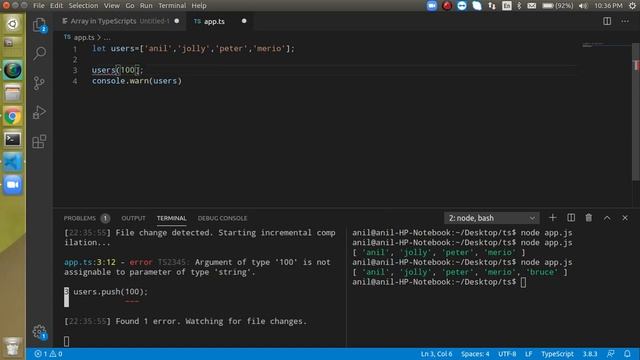Split the terminal pane
640x360 pixels.
pos(571,218)
